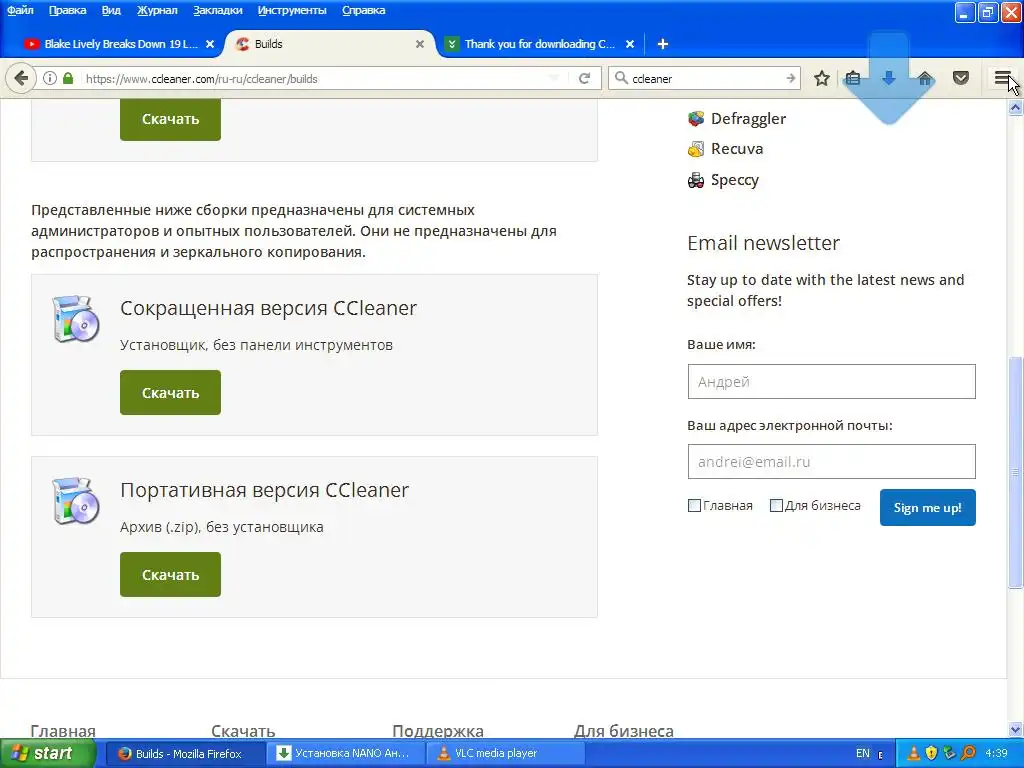Focus the email address input field

tap(831, 462)
